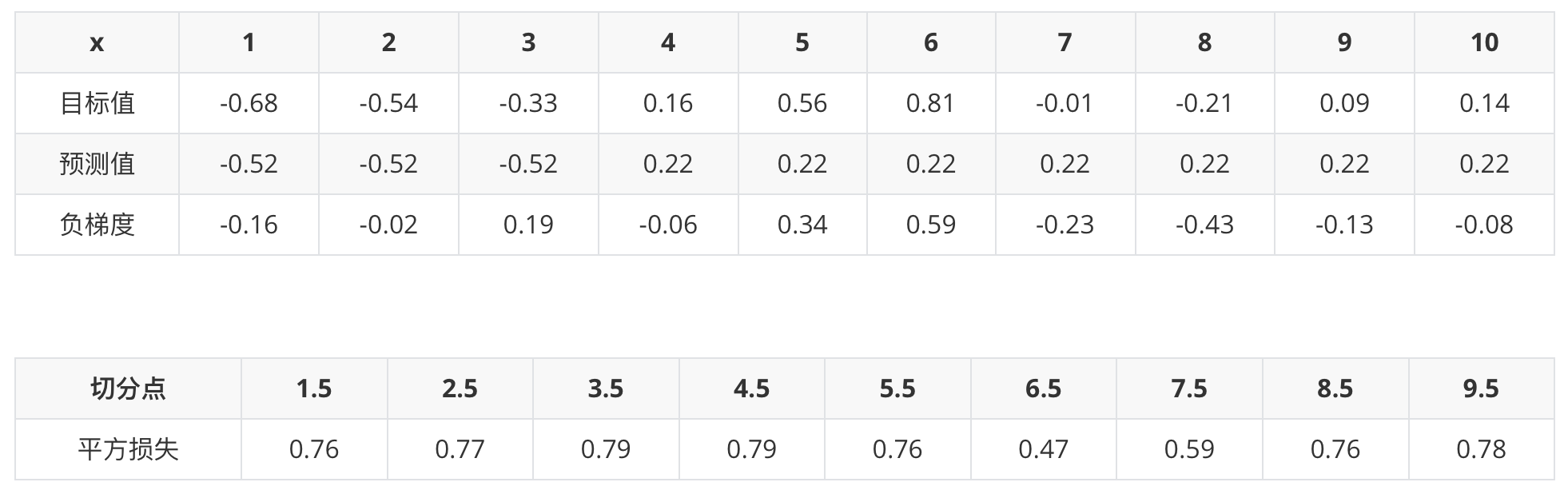
Task: Select the 平方损失 row label
Action: click(128, 449)
